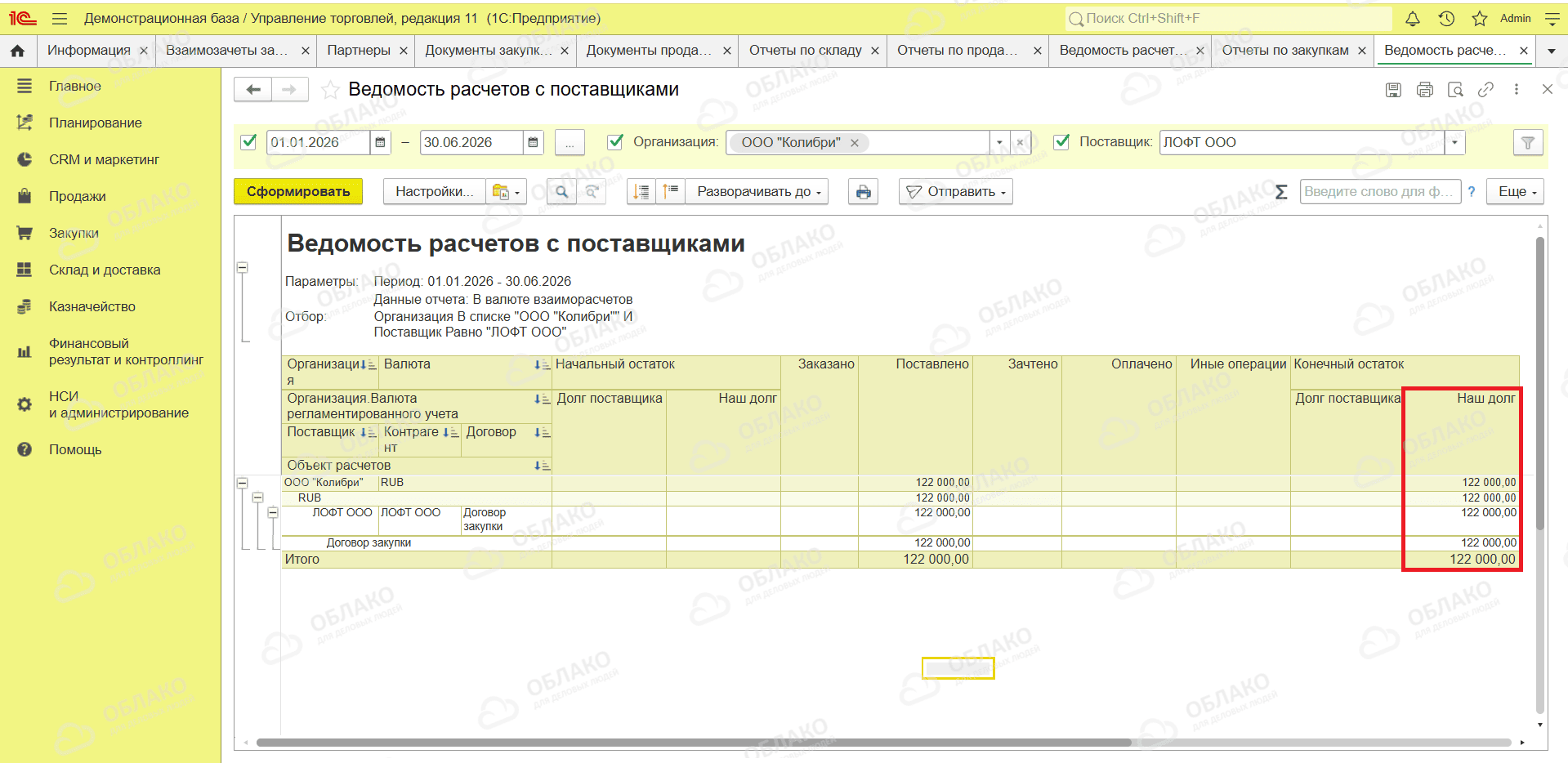This screenshot has width=1568, height=763.
Task: Open Склад и доставка section
Action: (105, 270)
